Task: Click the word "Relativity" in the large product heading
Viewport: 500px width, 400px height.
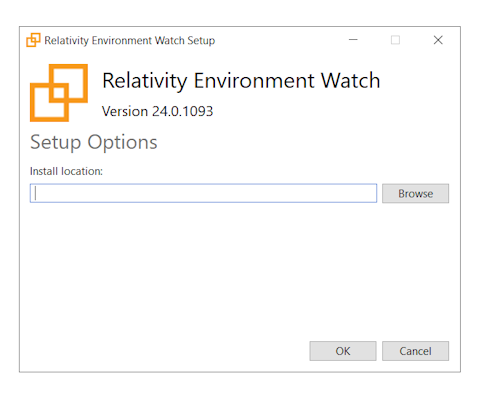Action: click(145, 81)
